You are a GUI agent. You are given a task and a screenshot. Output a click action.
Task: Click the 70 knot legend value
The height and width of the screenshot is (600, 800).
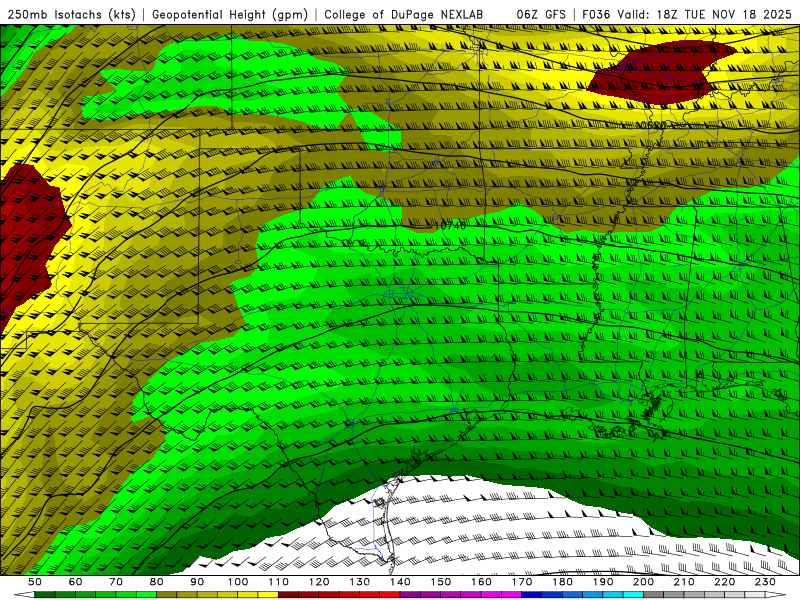(x=116, y=582)
